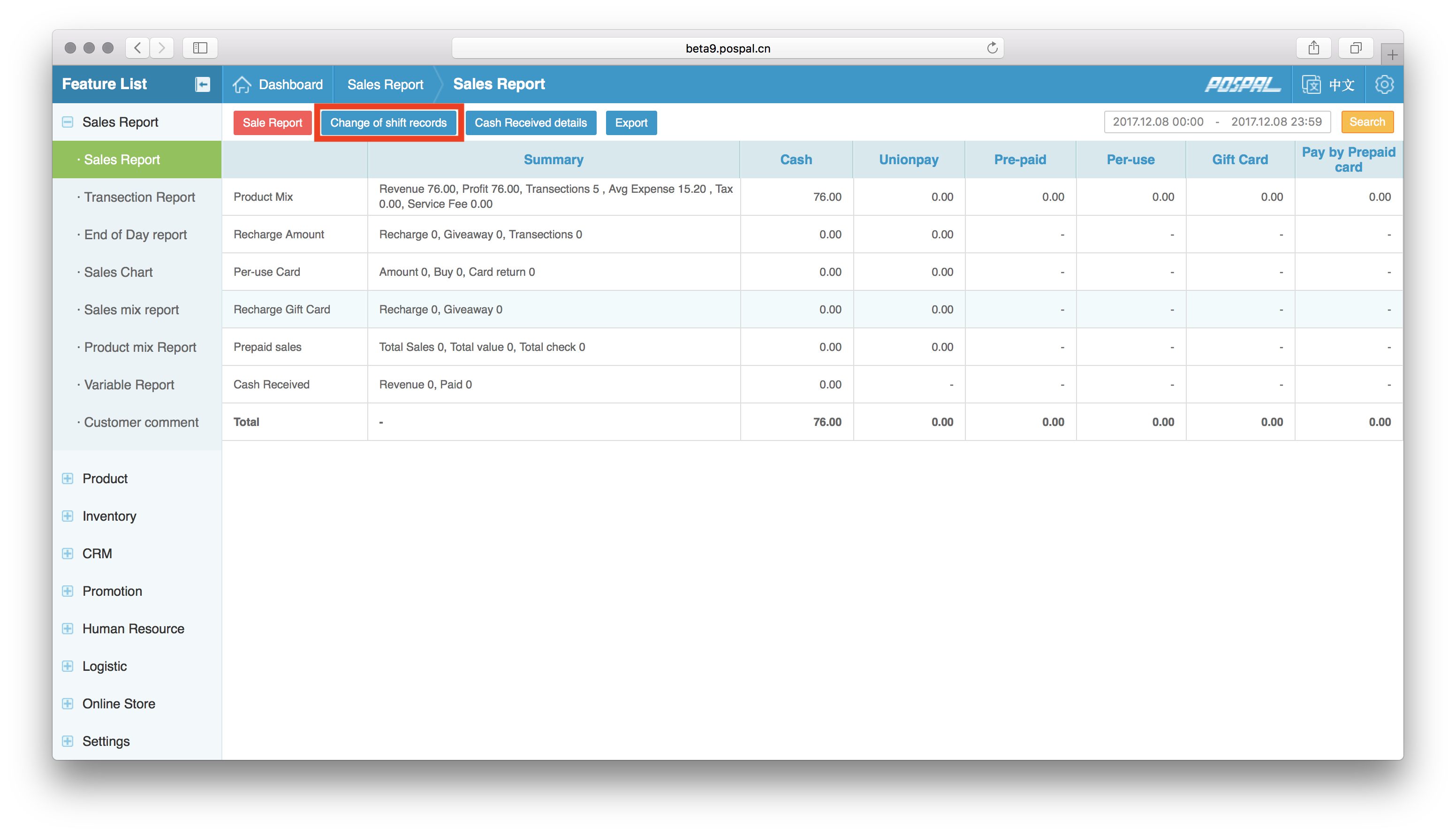
Task: Expand the CRM menu group
Action: [68, 554]
